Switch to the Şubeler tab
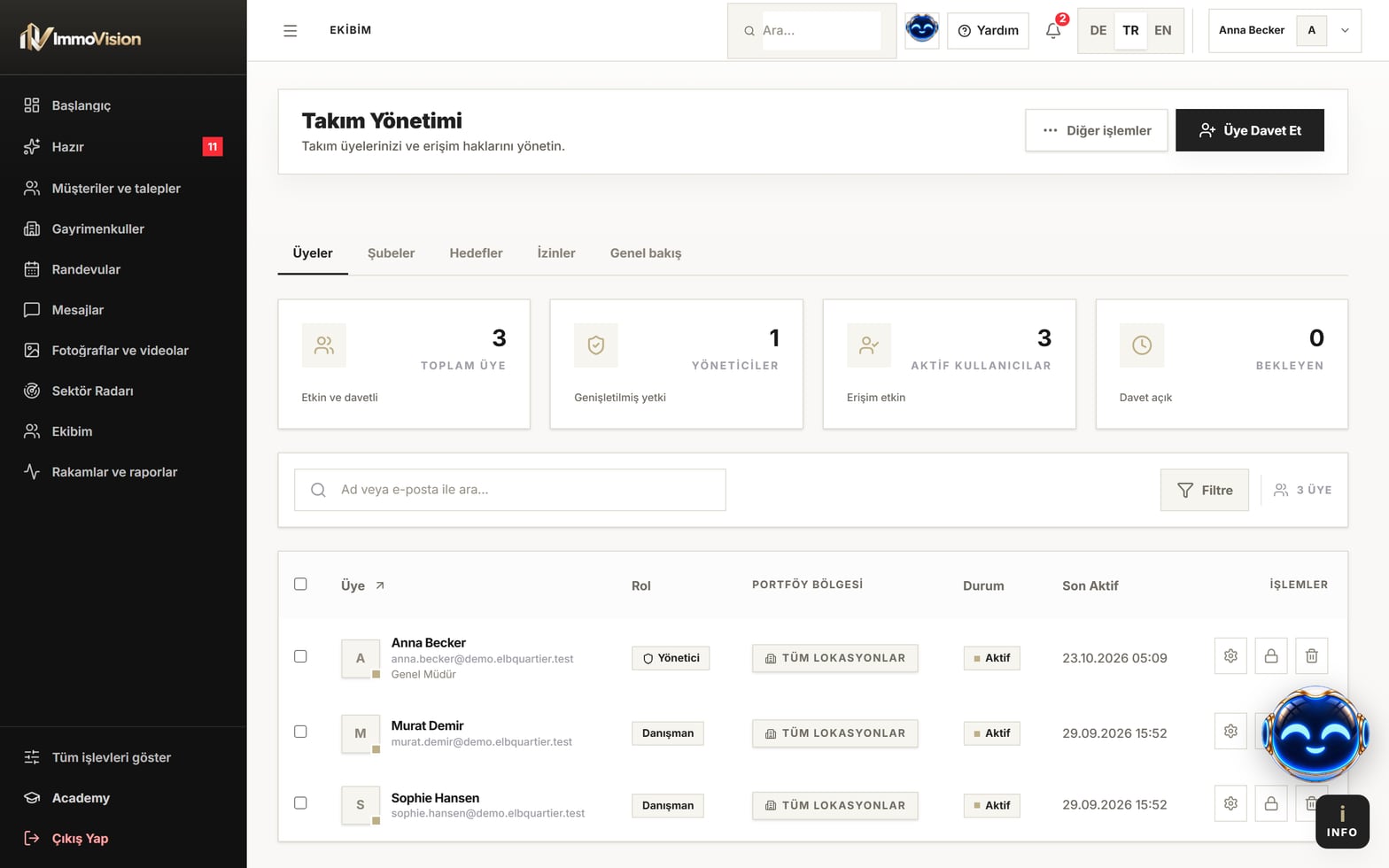1389x868 pixels. coord(391,253)
